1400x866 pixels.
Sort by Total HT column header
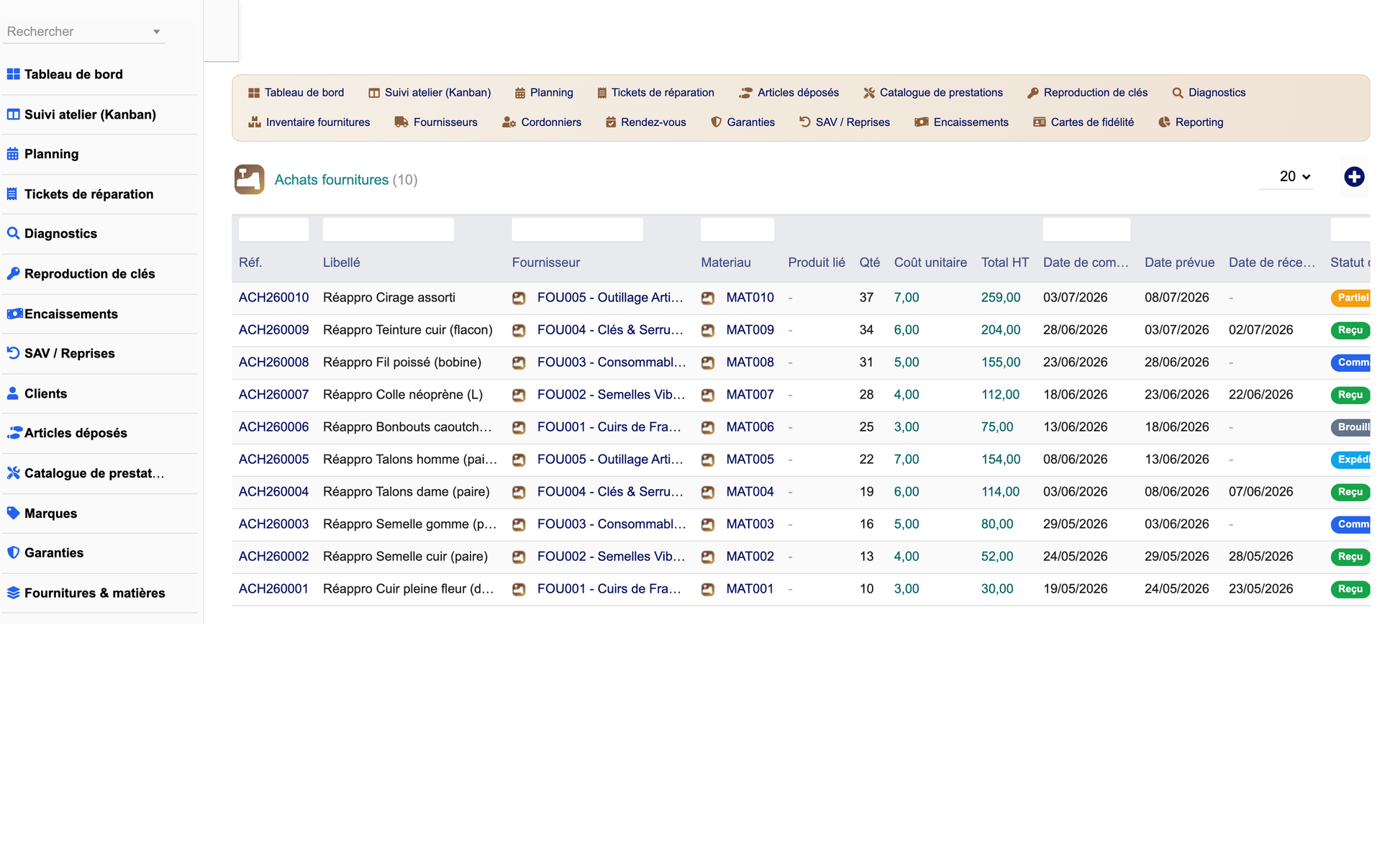click(x=1004, y=263)
